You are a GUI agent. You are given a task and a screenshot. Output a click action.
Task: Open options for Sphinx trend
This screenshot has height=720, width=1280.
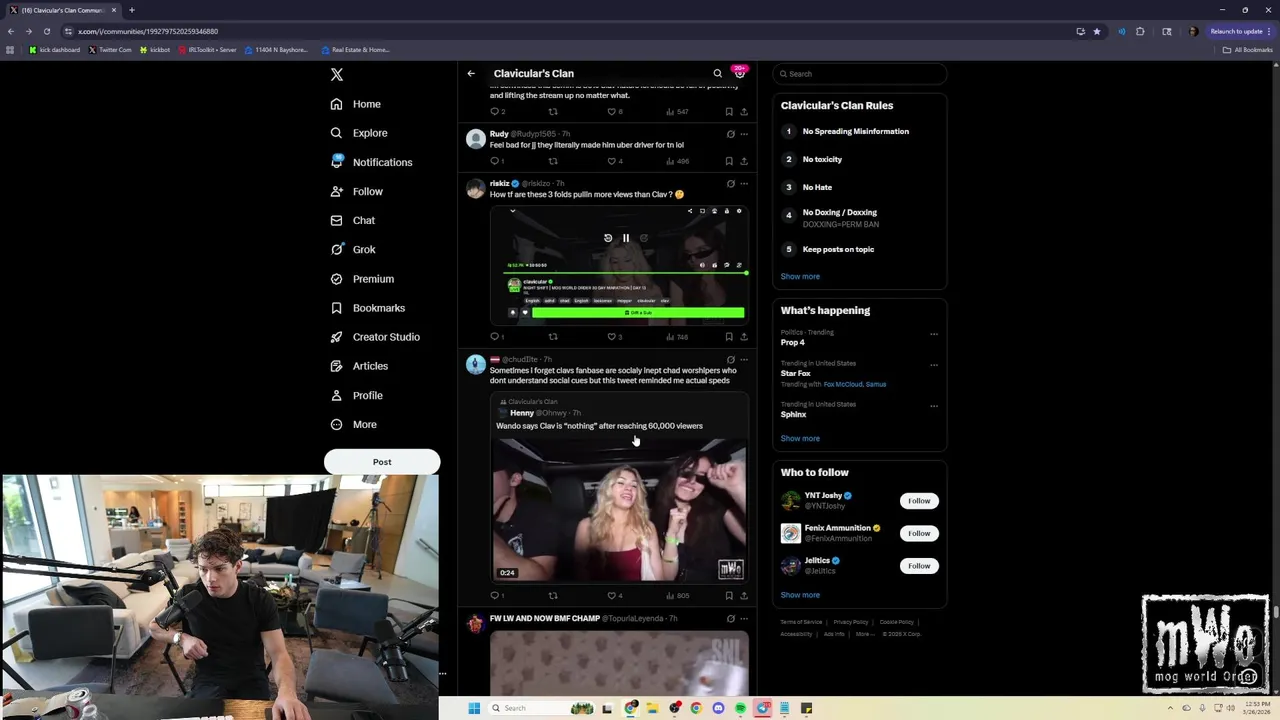pyautogui.click(x=934, y=406)
